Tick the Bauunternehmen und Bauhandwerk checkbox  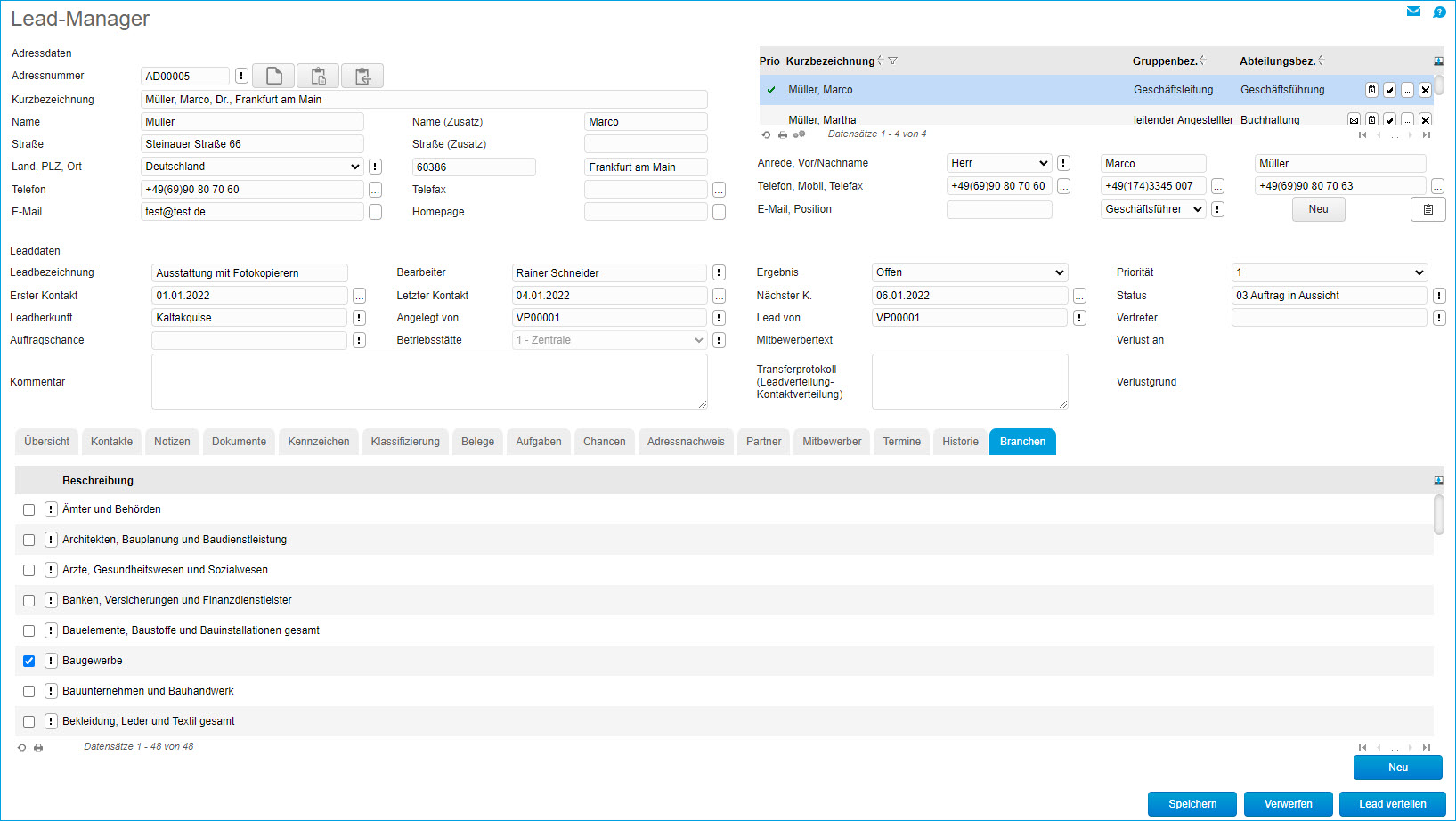(x=29, y=691)
